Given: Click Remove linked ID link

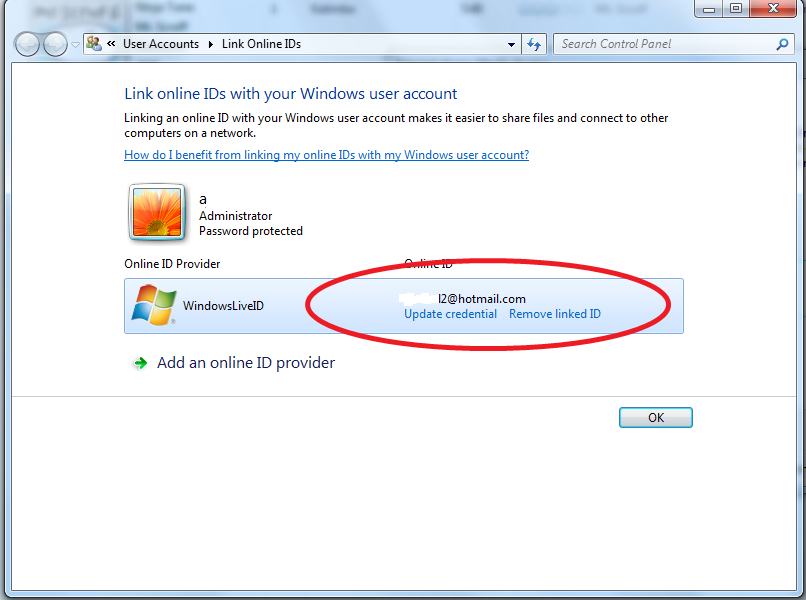Looking at the screenshot, I should (555, 314).
